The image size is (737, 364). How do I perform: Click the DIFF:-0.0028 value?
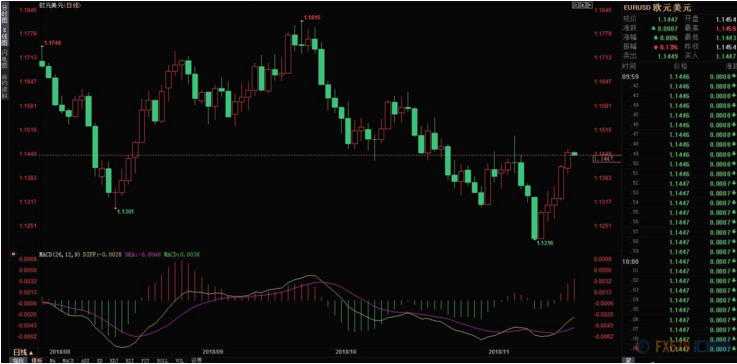point(102,254)
